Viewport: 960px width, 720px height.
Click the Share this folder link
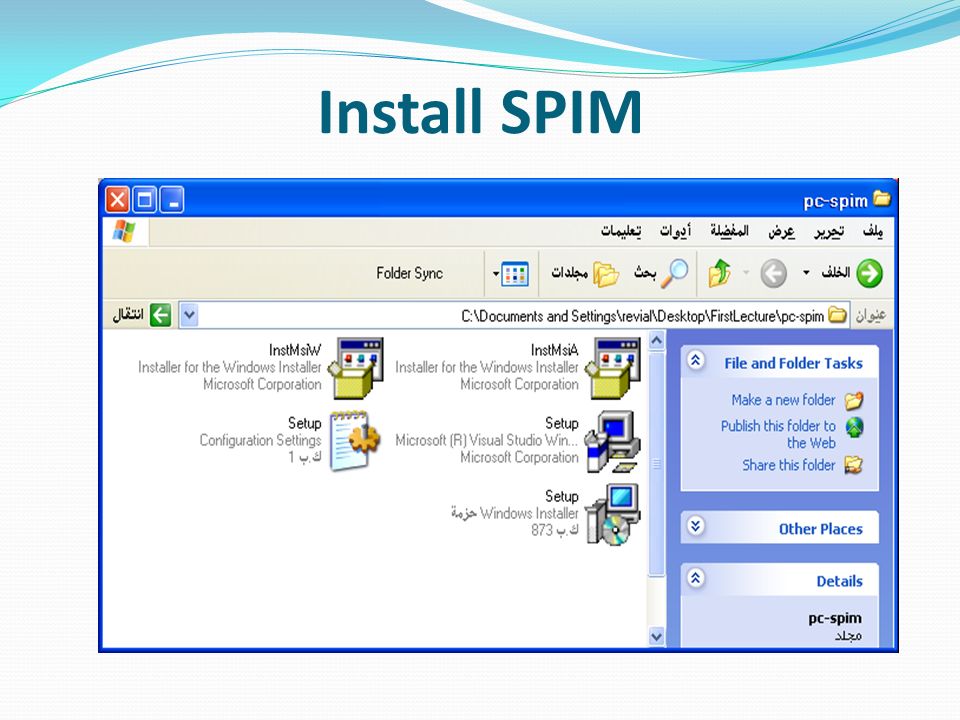coord(789,465)
